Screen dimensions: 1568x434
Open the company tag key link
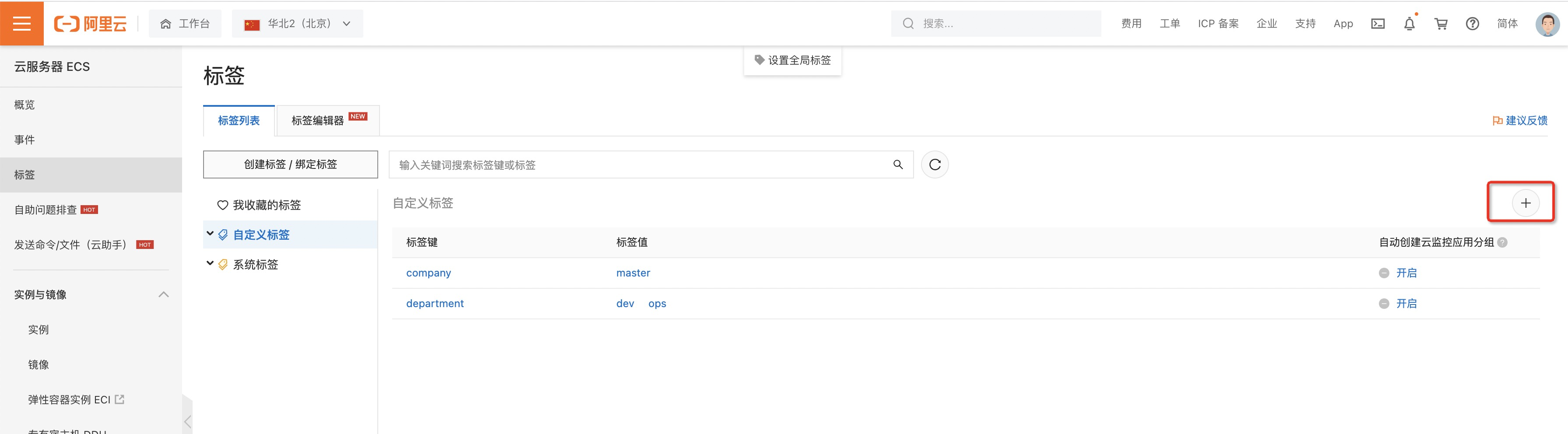click(x=429, y=273)
